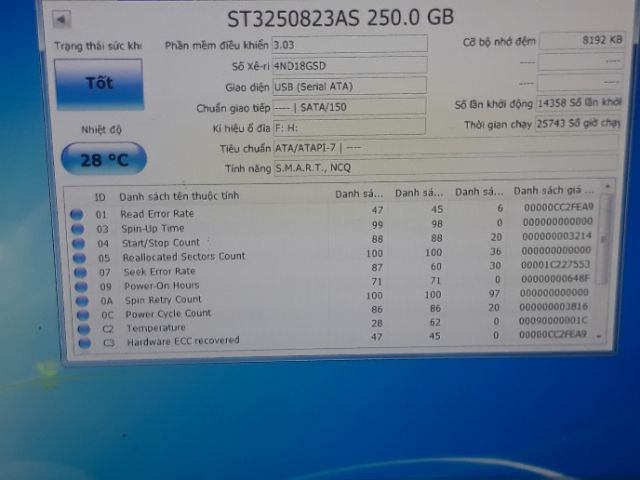Click the raw value 000000003816
This screenshot has height=480, width=640.
point(553,307)
